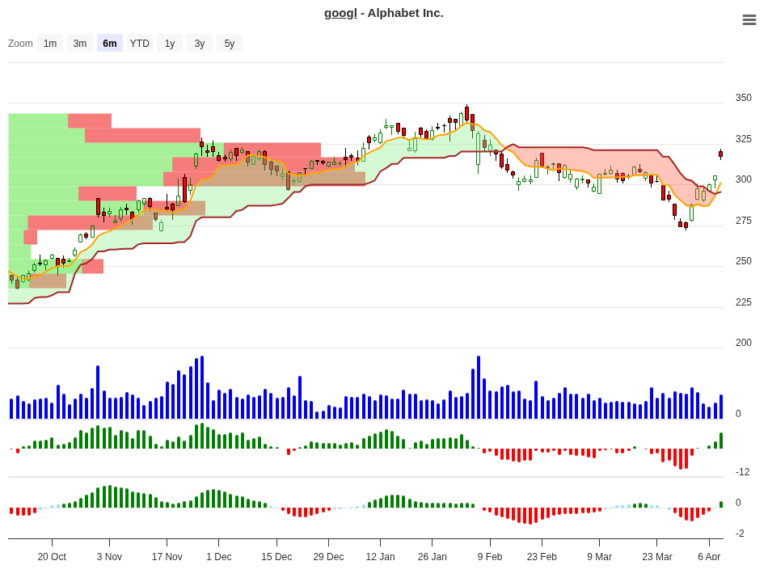Click the 29 Dec date label
Screen dimensions: 768x582
(x=328, y=557)
